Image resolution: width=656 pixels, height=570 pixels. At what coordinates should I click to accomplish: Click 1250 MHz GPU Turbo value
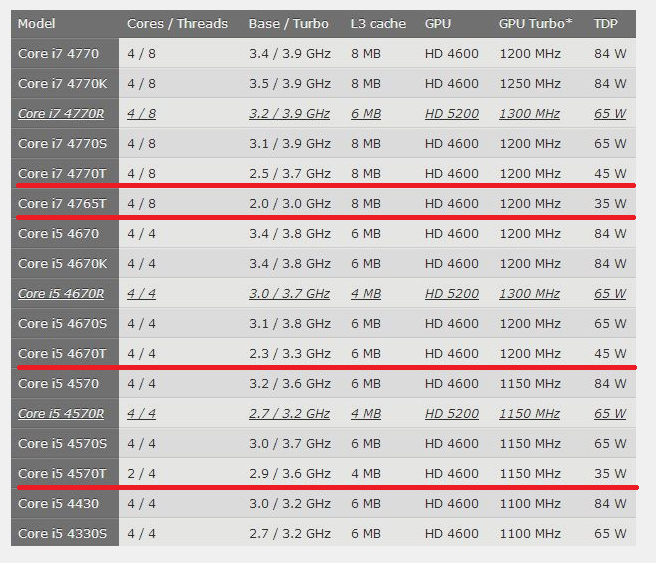(530, 84)
